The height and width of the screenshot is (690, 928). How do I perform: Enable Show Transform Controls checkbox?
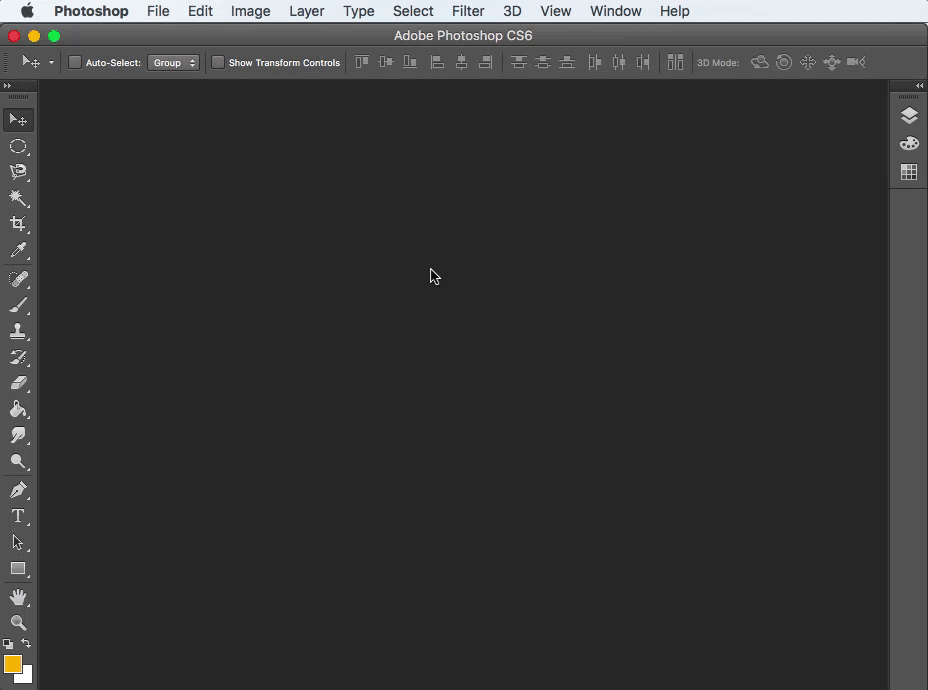(218, 62)
